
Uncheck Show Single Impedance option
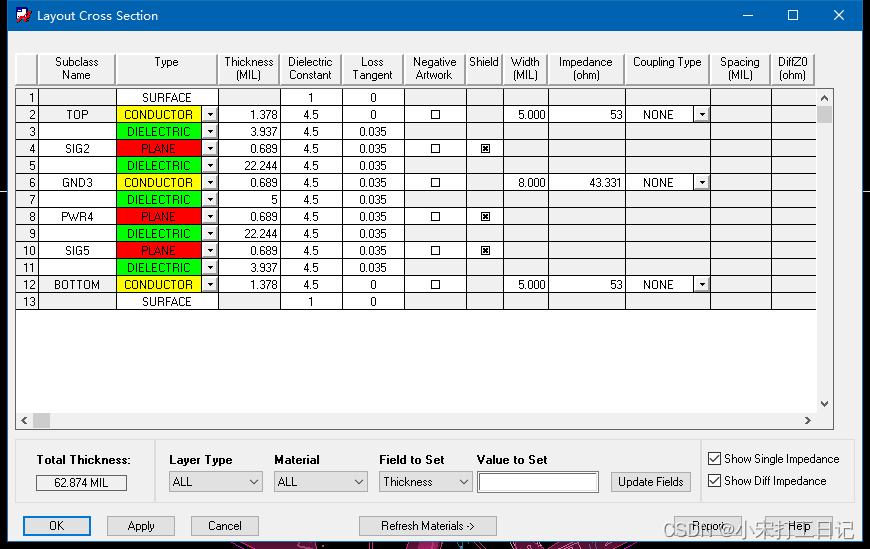[714, 459]
